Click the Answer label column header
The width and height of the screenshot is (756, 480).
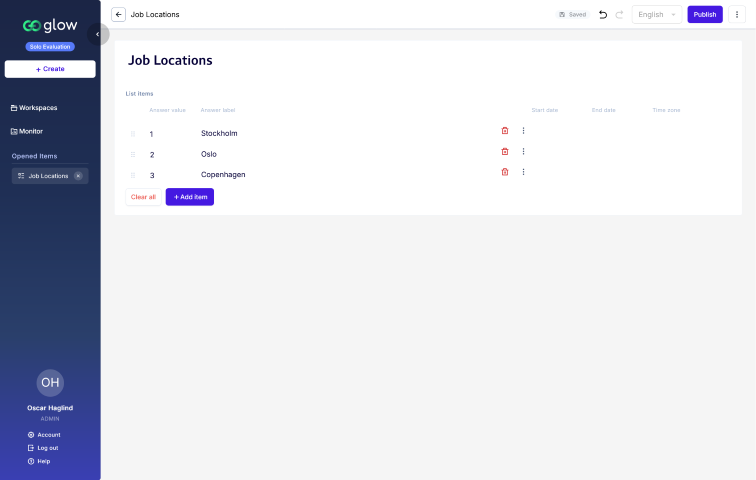click(218, 110)
